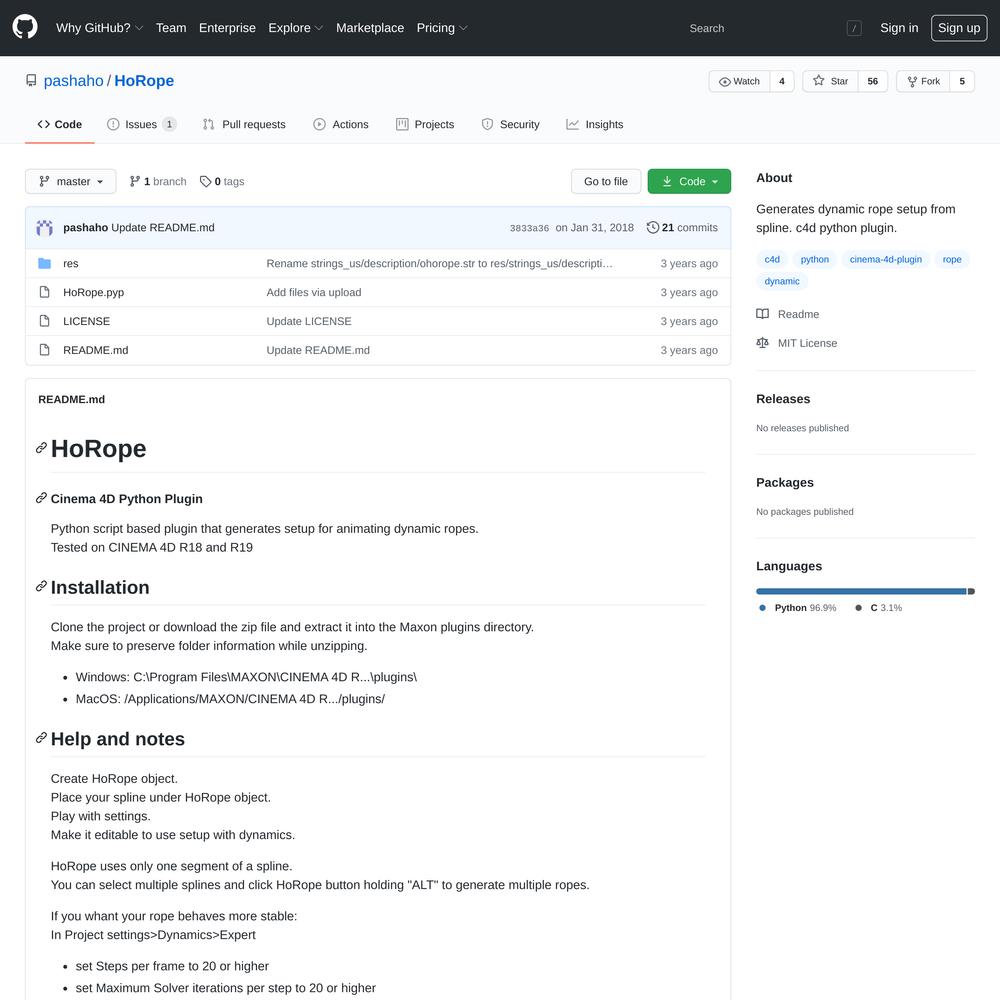Watch the repository
This screenshot has width=1000, height=1000.
pyautogui.click(x=739, y=81)
